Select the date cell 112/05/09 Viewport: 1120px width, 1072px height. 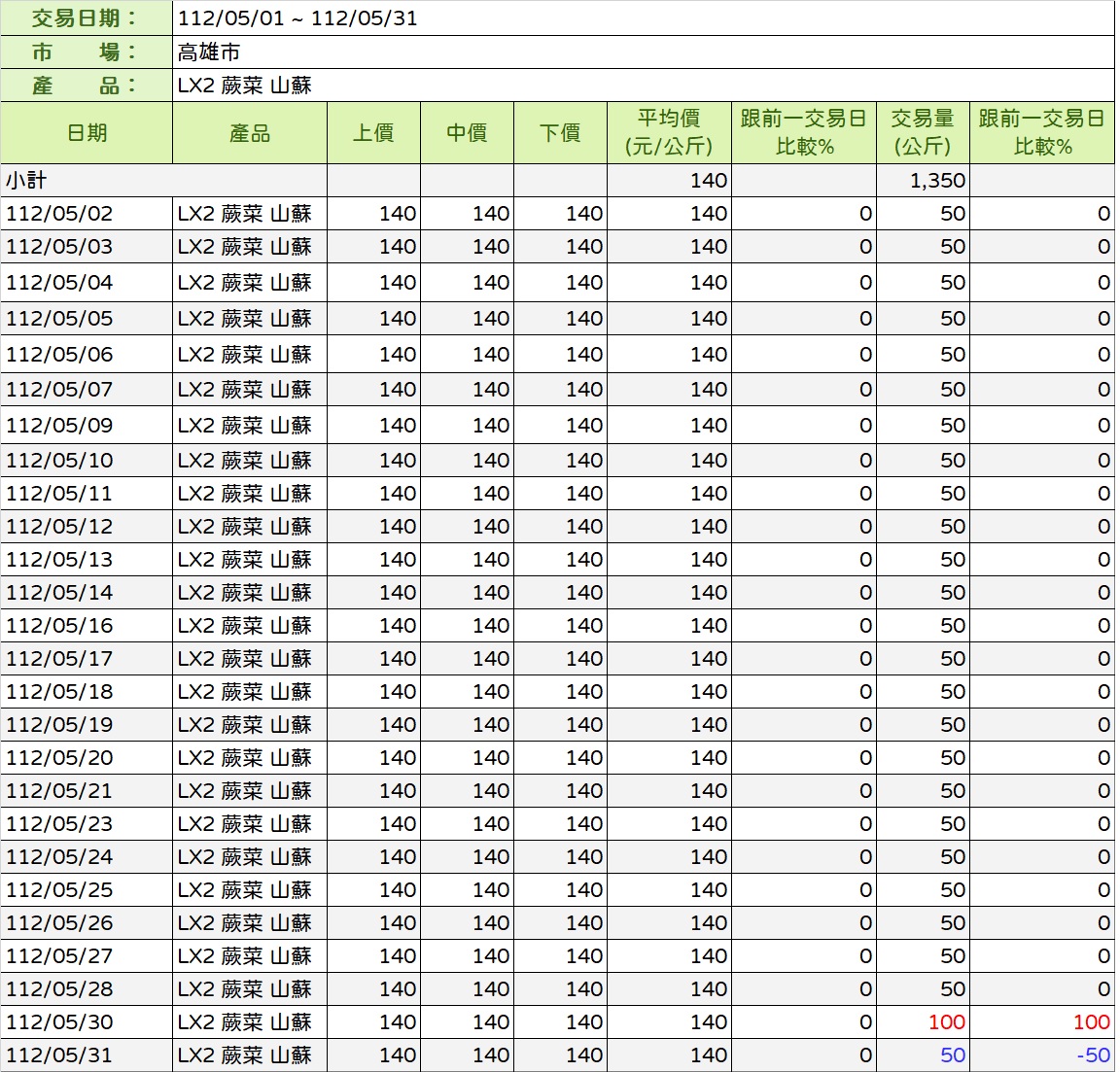(59, 426)
